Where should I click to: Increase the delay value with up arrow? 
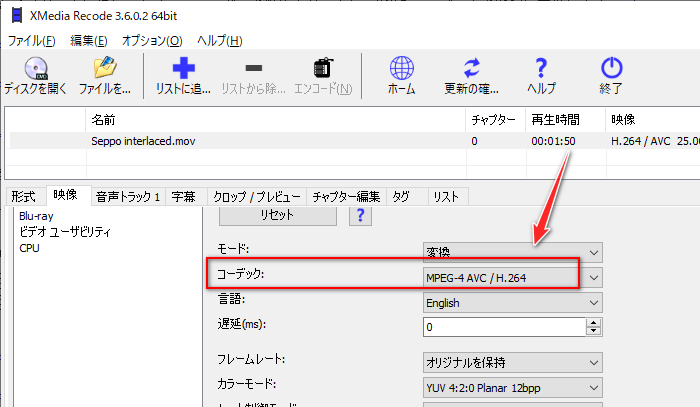(593, 323)
